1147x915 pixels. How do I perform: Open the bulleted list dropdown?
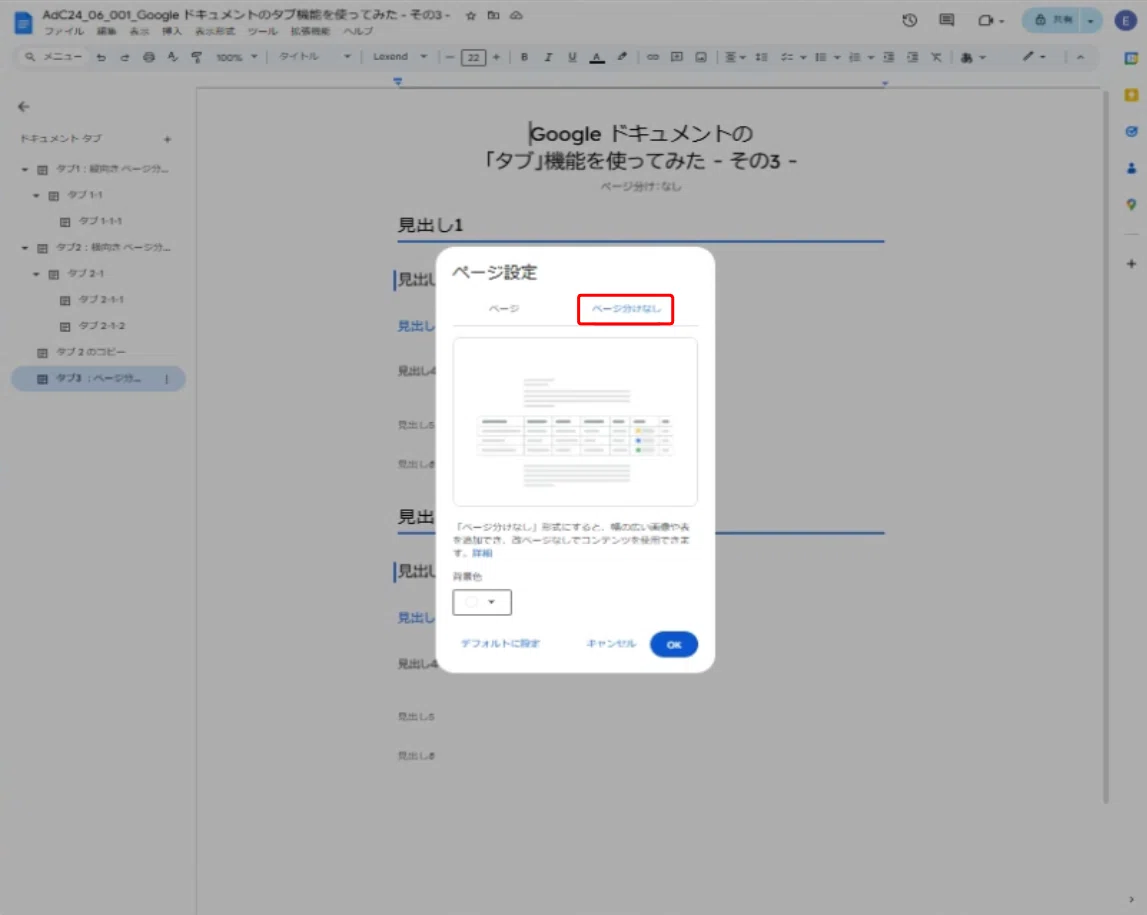(827, 57)
